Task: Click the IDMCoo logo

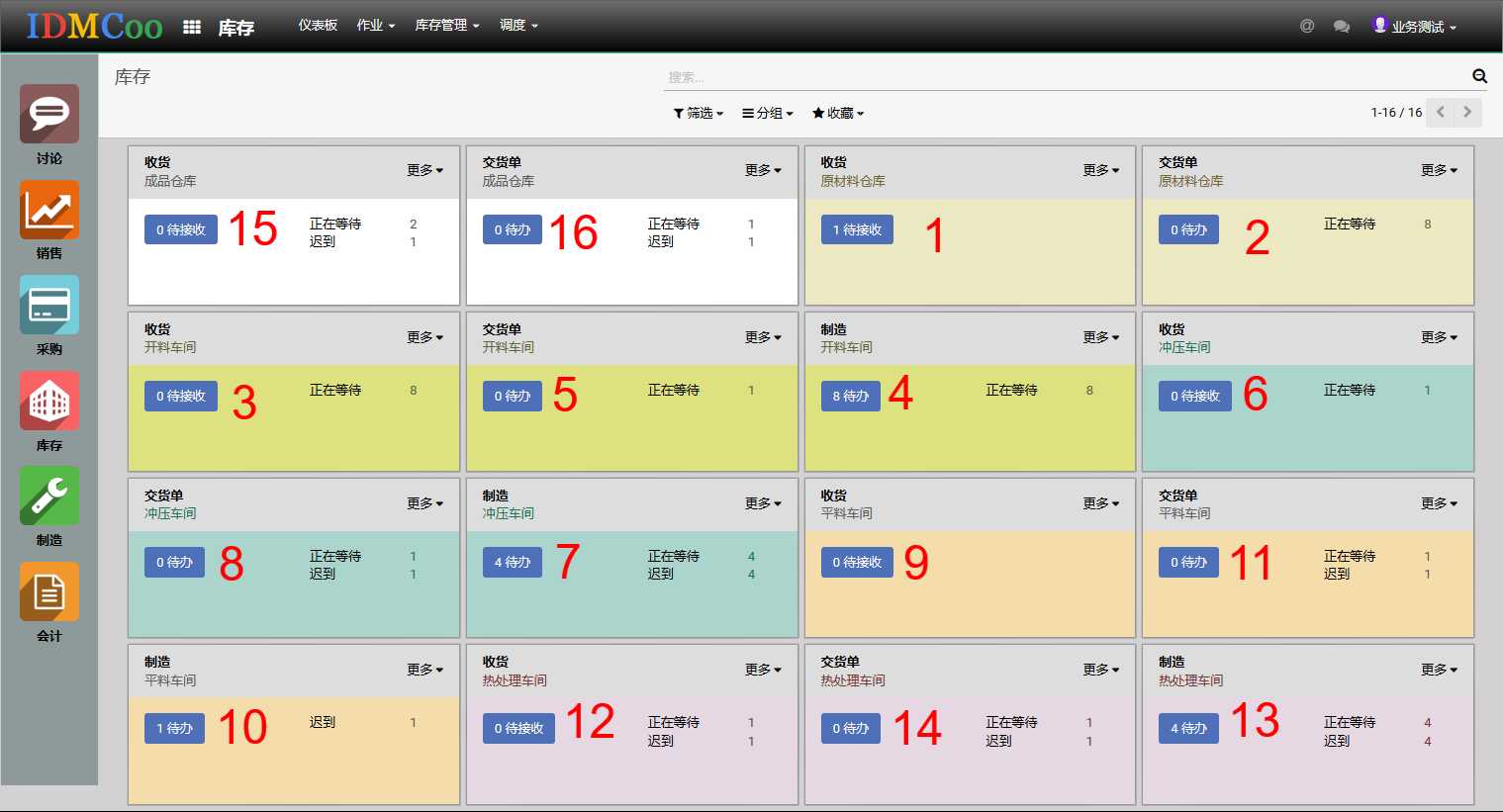Action: (x=94, y=26)
